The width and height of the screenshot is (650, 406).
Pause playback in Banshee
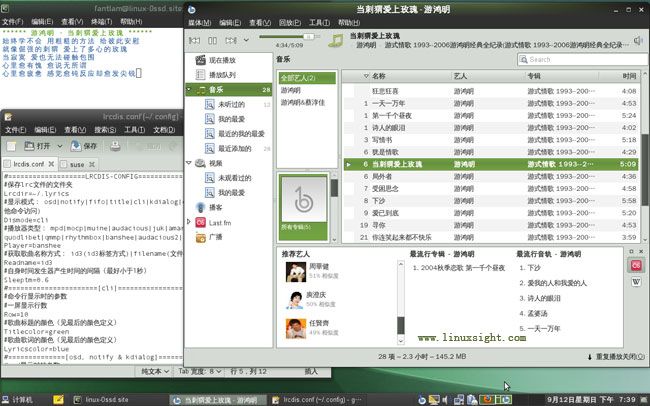coord(212,40)
